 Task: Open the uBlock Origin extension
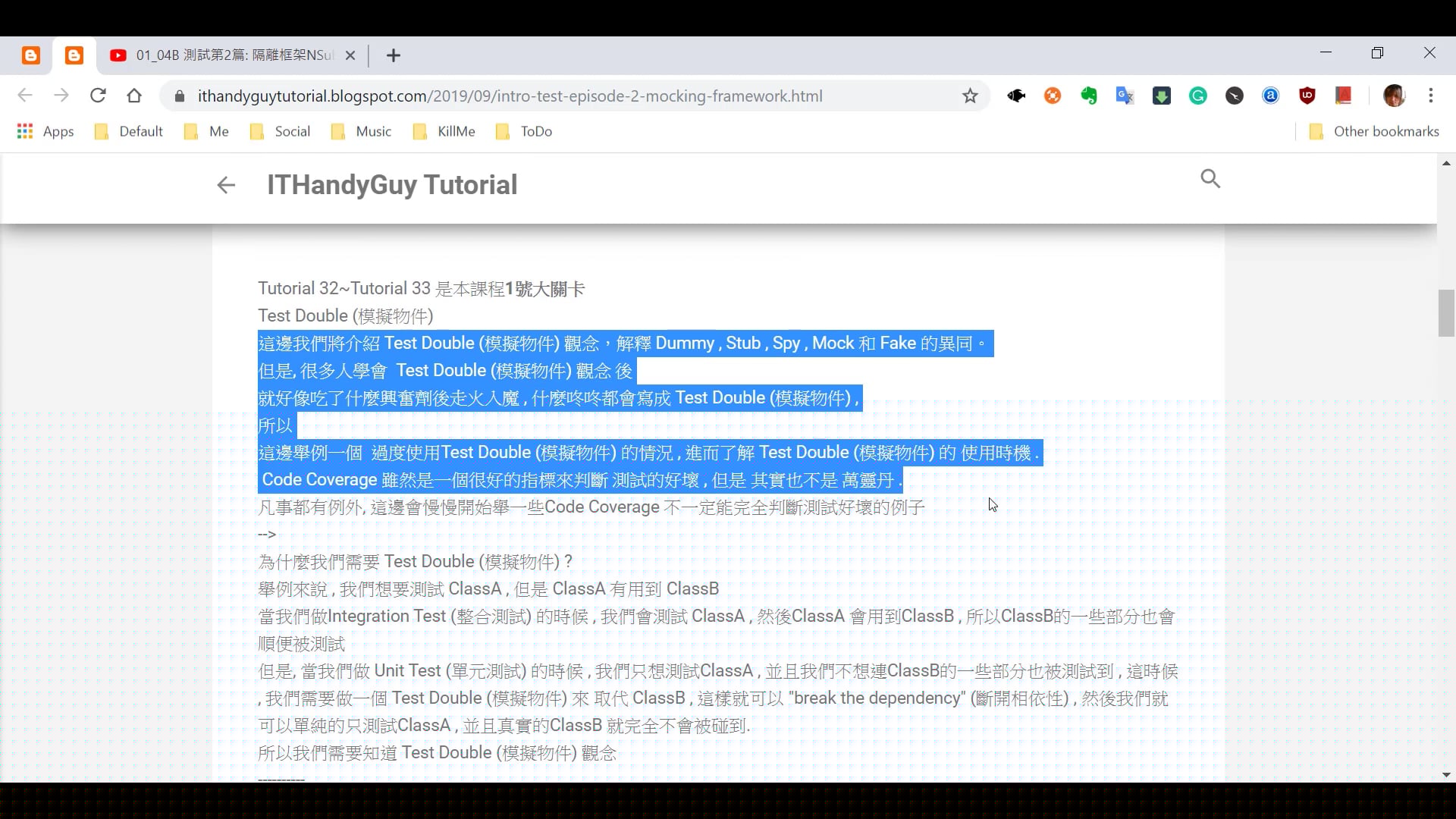[x=1307, y=96]
